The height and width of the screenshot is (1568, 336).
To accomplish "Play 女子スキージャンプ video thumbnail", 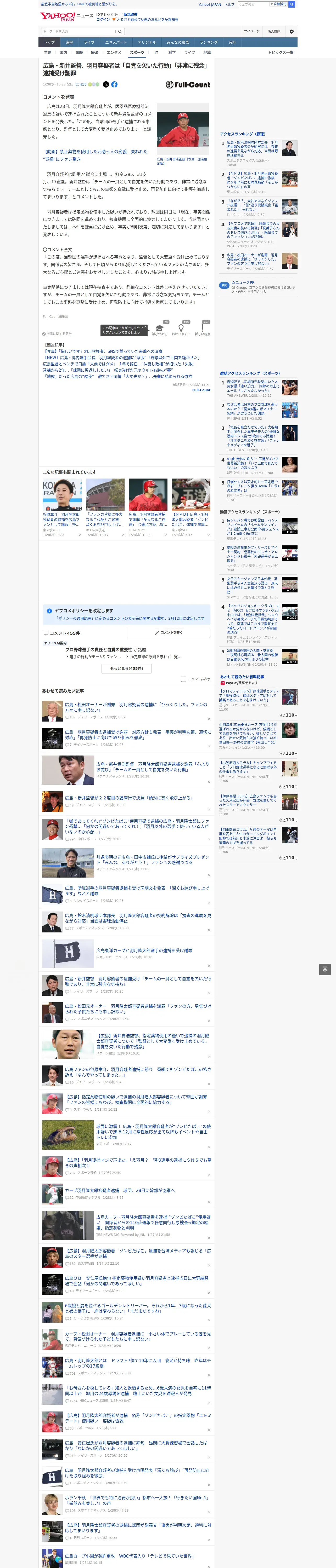I will (290, 584).
